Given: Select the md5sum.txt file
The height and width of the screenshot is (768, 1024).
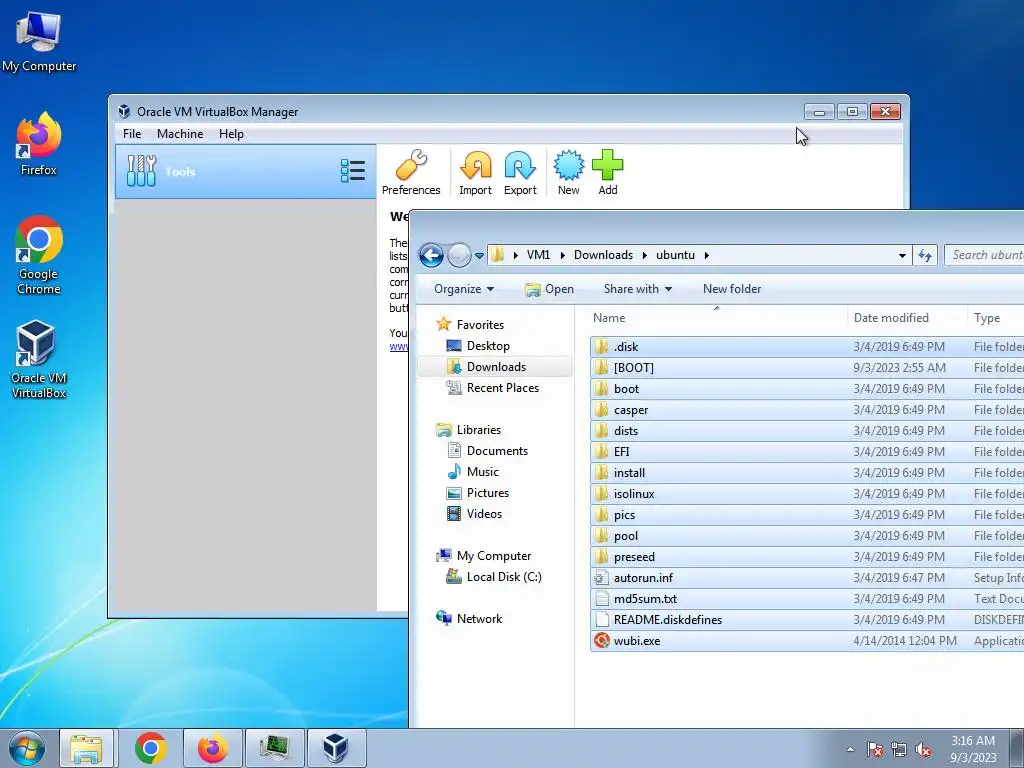Looking at the screenshot, I should 807,599.
